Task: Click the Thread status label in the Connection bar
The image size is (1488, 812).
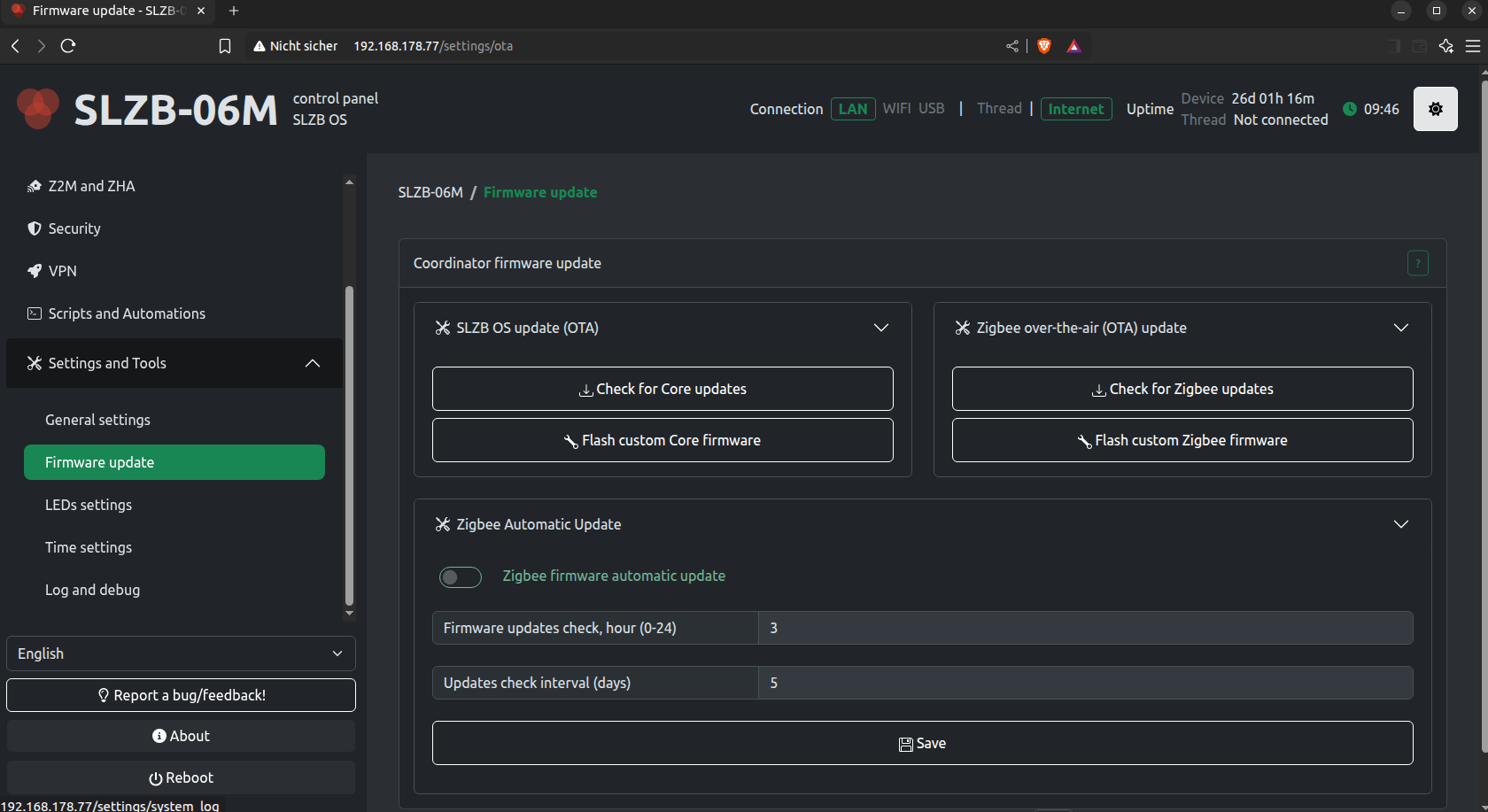Action: (x=999, y=108)
